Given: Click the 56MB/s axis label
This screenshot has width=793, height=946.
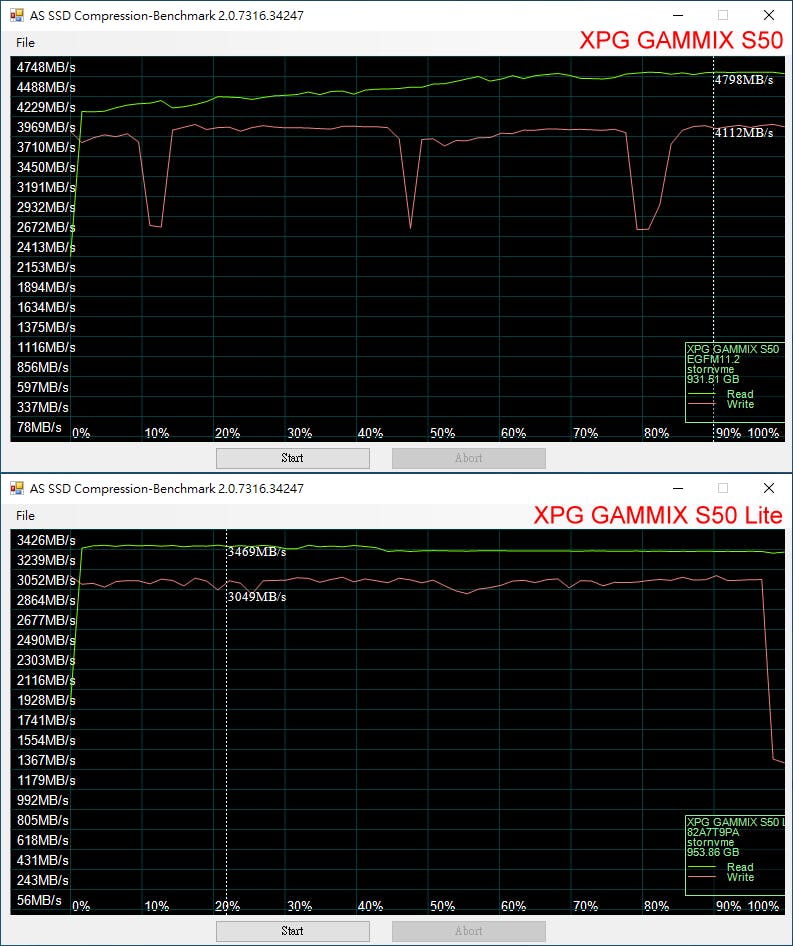Looking at the screenshot, I should pos(39,900).
